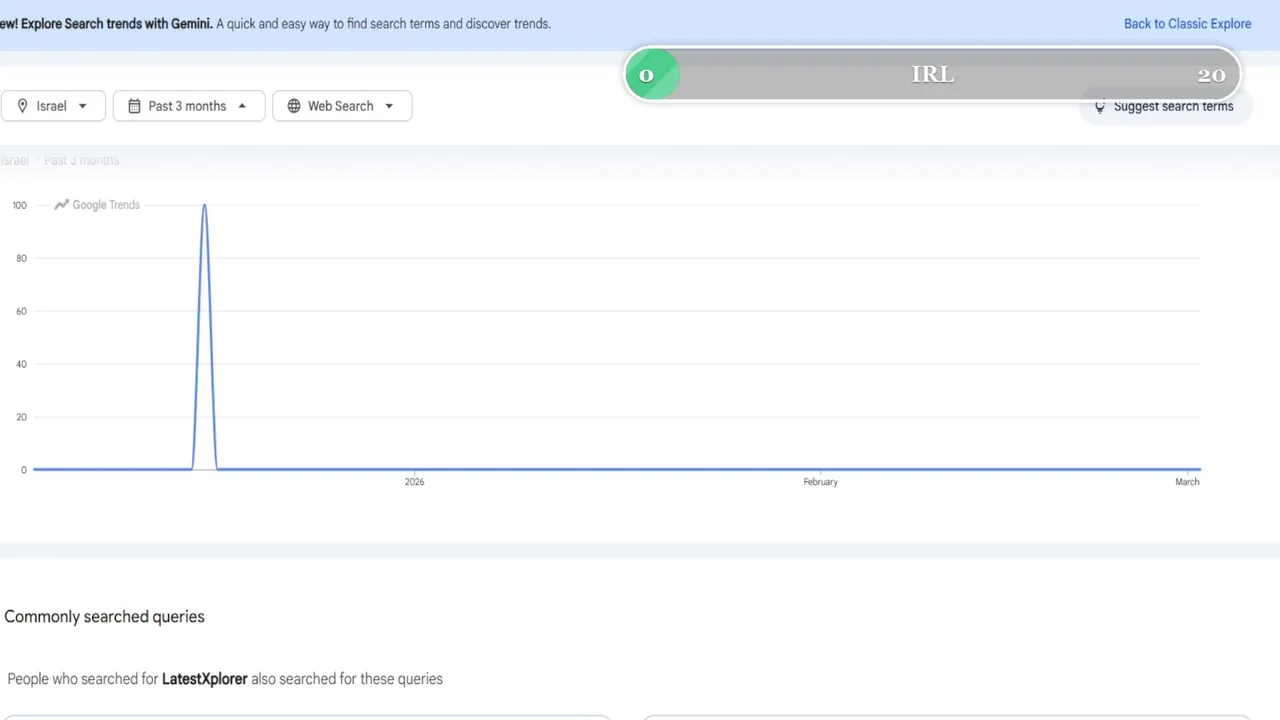The height and width of the screenshot is (720, 1280).
Task: Click the Google Trends logo on chart
Action: tap(97, 205)
